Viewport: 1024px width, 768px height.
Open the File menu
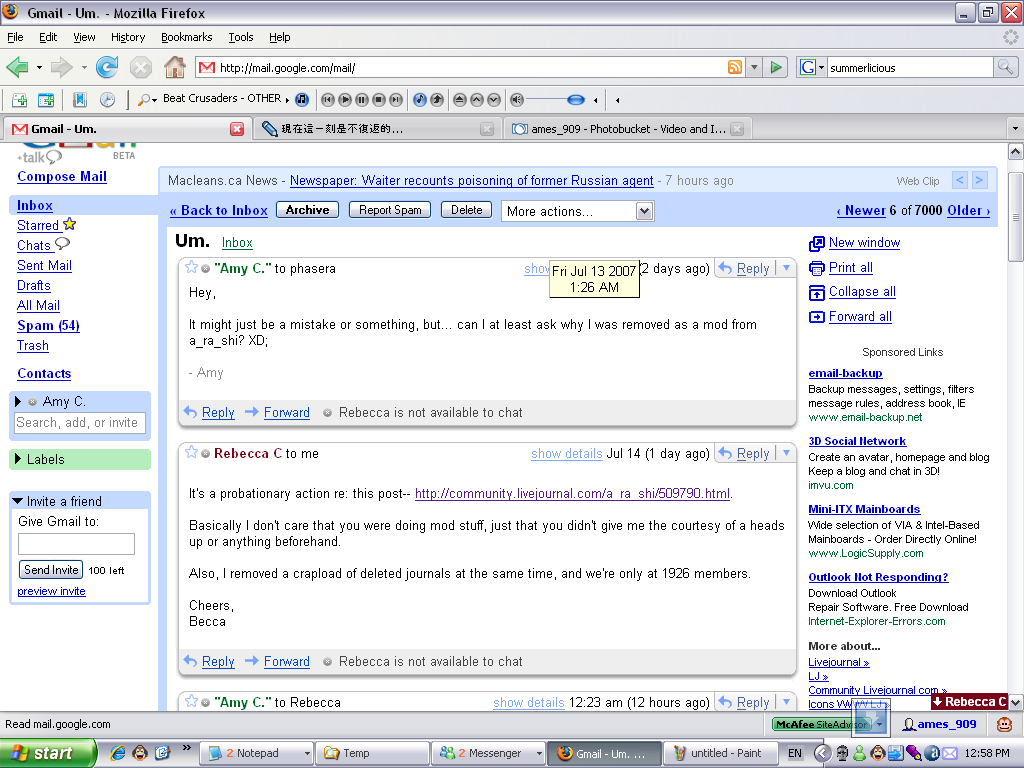[x=15, y=37]
